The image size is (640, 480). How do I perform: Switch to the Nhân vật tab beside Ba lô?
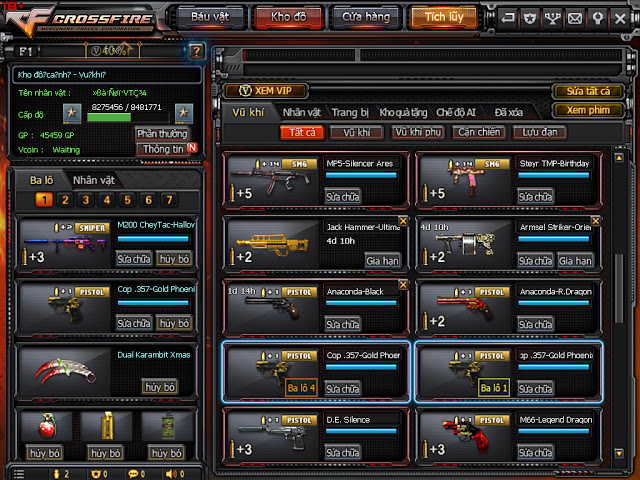click(93, 180)
